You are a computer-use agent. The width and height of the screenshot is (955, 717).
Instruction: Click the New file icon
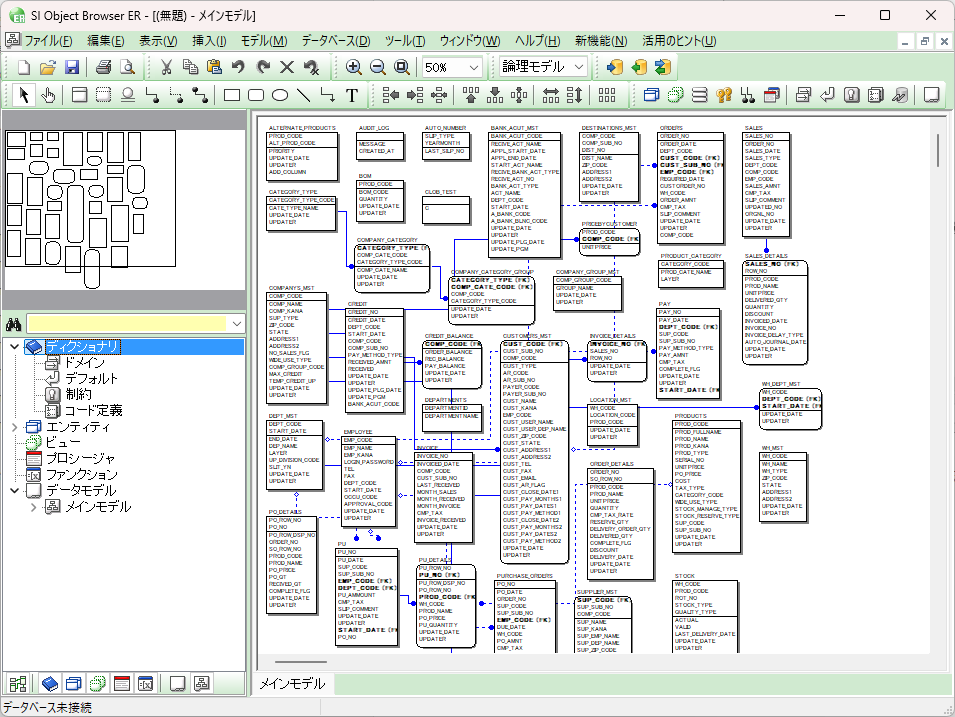(x=24, y=67)
